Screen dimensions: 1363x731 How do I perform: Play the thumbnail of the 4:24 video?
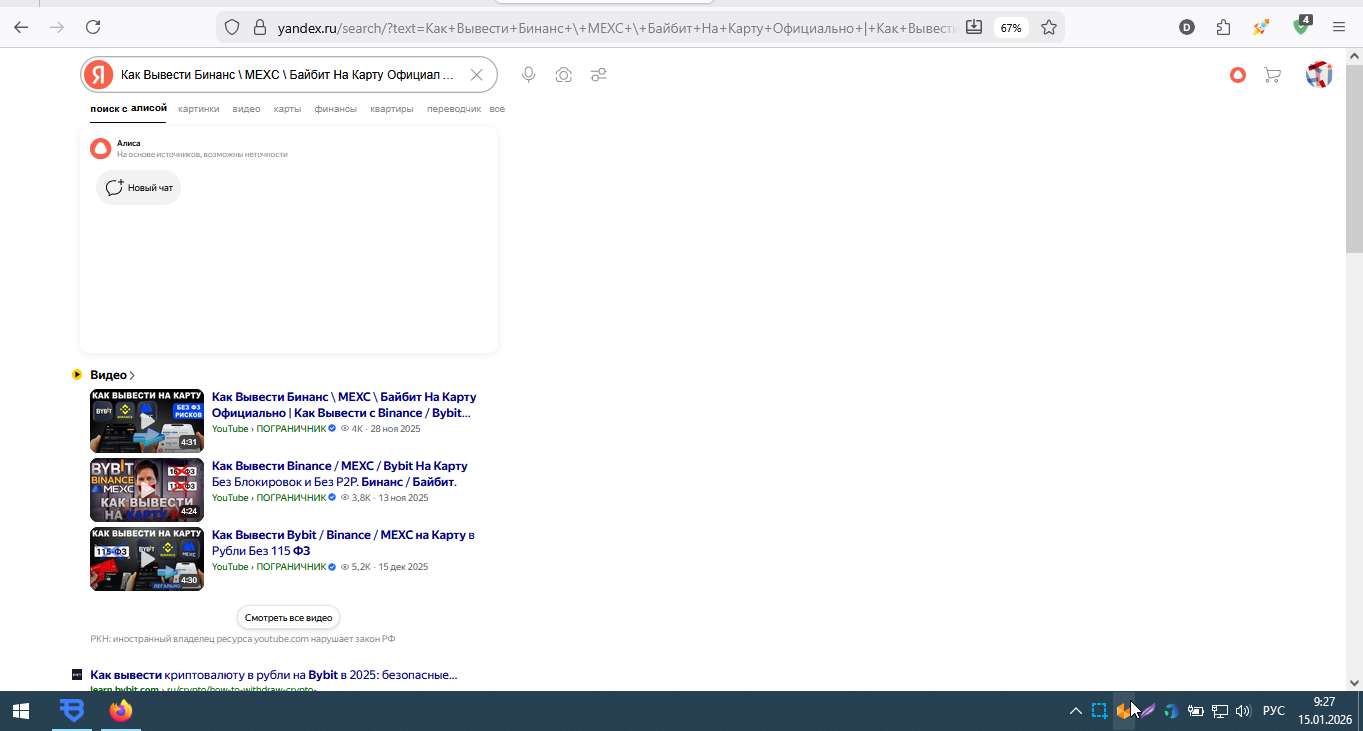tap(147, 490)
